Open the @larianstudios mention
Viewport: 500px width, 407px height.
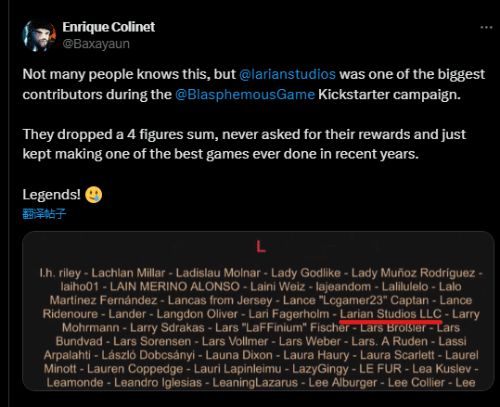(287, 74)
